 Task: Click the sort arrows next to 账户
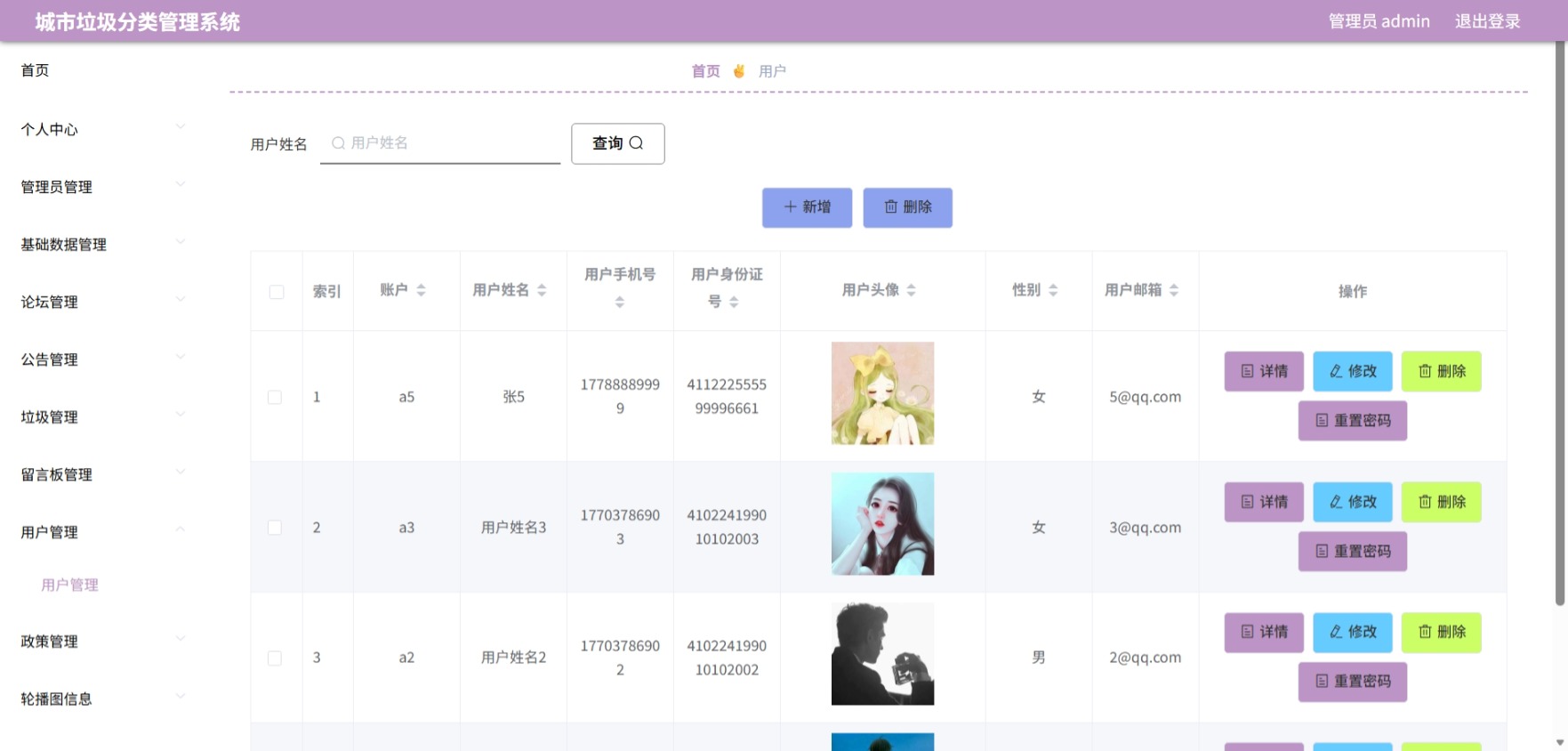422,290
